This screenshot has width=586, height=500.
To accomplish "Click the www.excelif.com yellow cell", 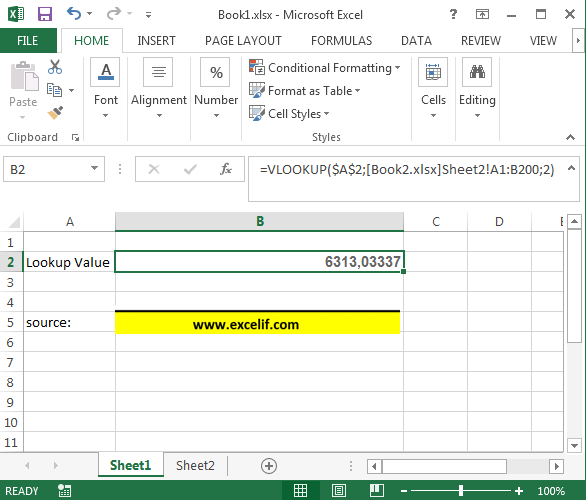I will [x=257, y=323].
